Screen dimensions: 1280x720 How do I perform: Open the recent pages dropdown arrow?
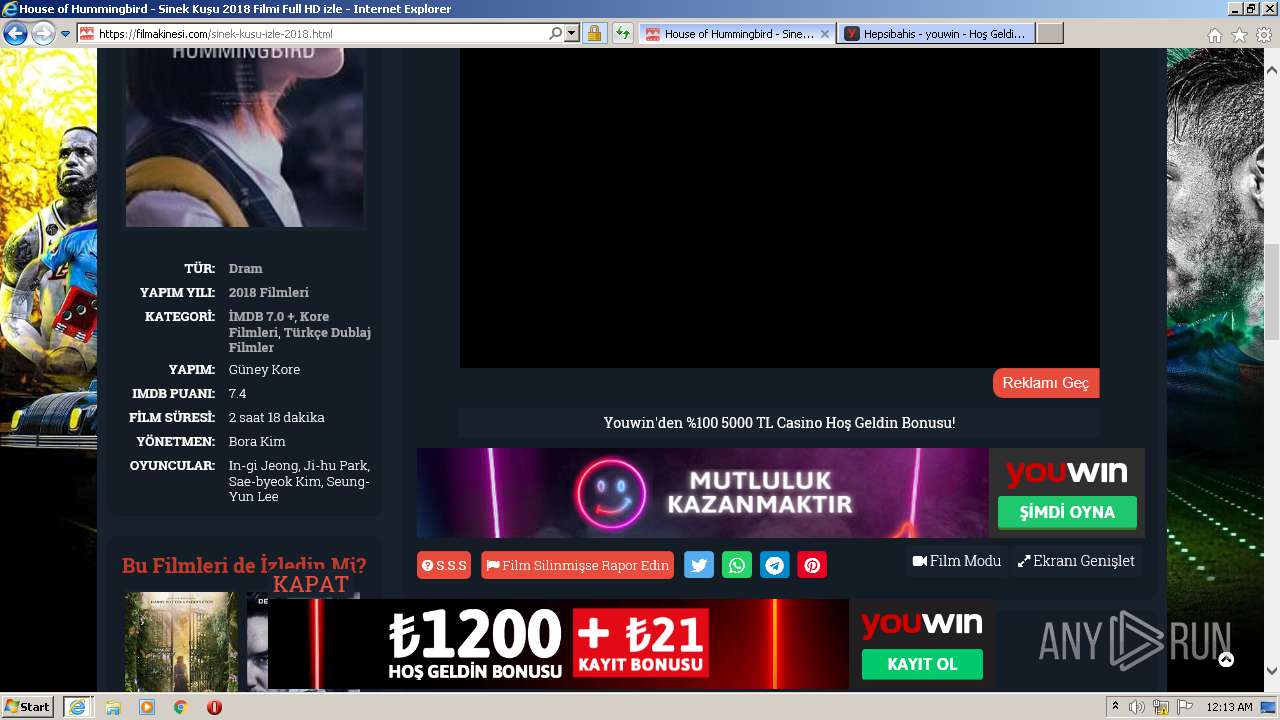click(65, 34)
